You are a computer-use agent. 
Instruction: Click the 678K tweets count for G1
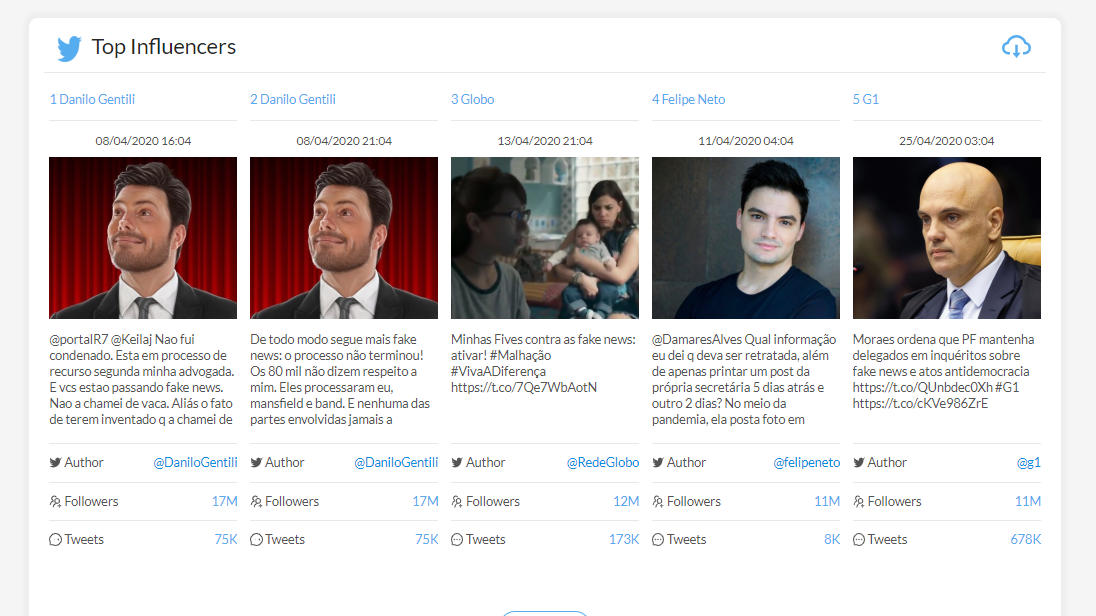pos(1025,540)
